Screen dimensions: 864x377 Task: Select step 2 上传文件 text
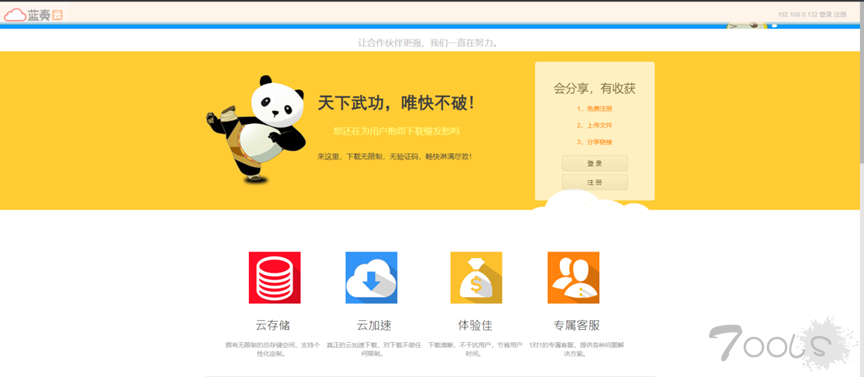point(595,125)
